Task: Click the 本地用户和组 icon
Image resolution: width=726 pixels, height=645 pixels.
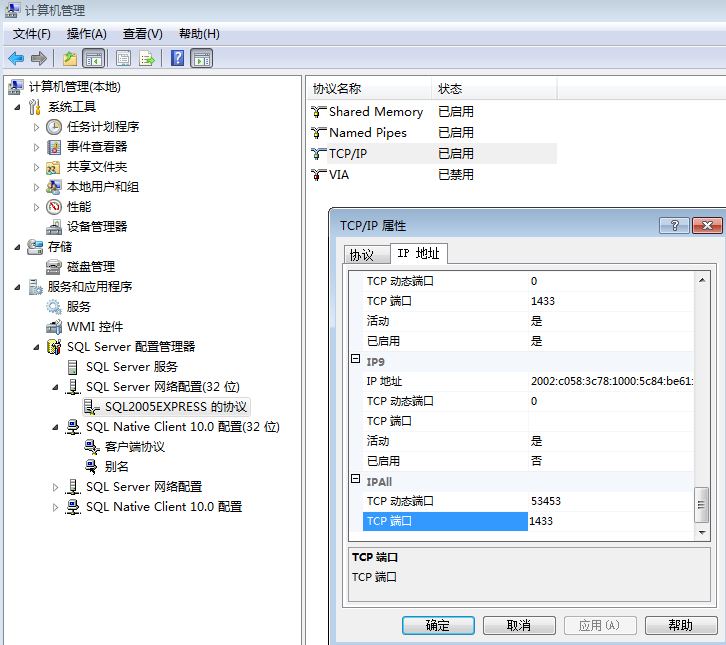Action: pyautogui.click(x=54, y=187)
